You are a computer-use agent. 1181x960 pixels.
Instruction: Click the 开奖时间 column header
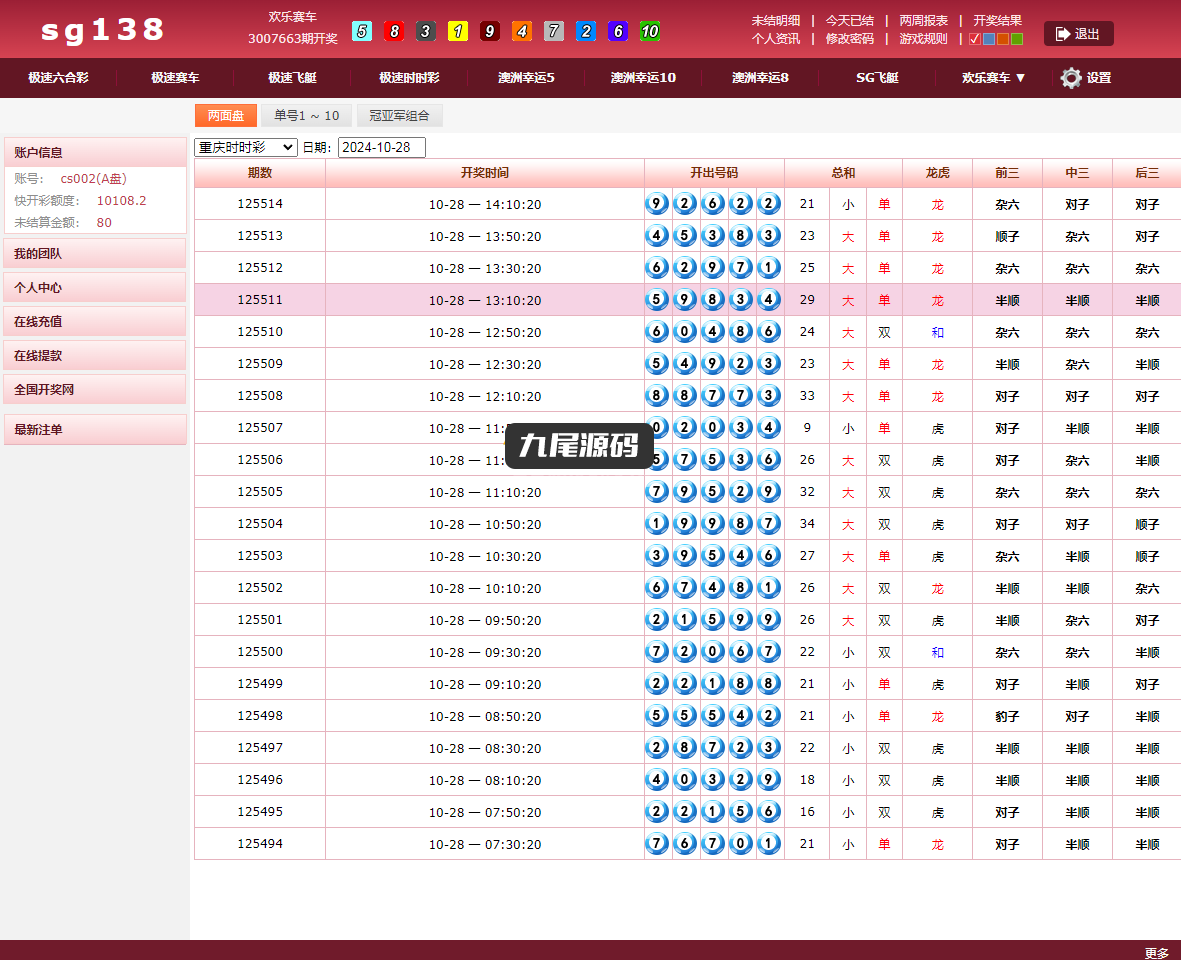485,173
